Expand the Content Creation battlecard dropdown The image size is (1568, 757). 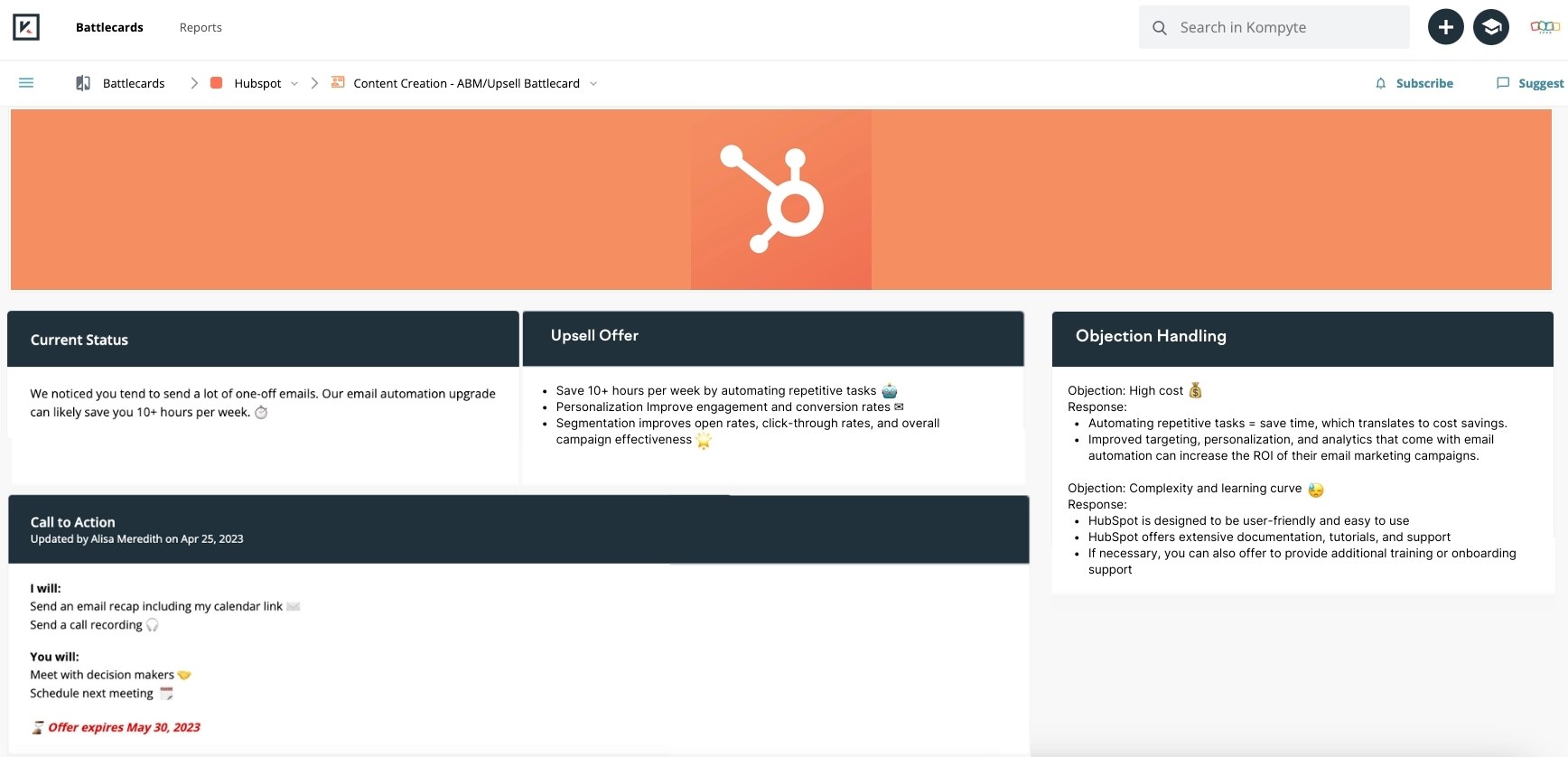tap(593, 84)
